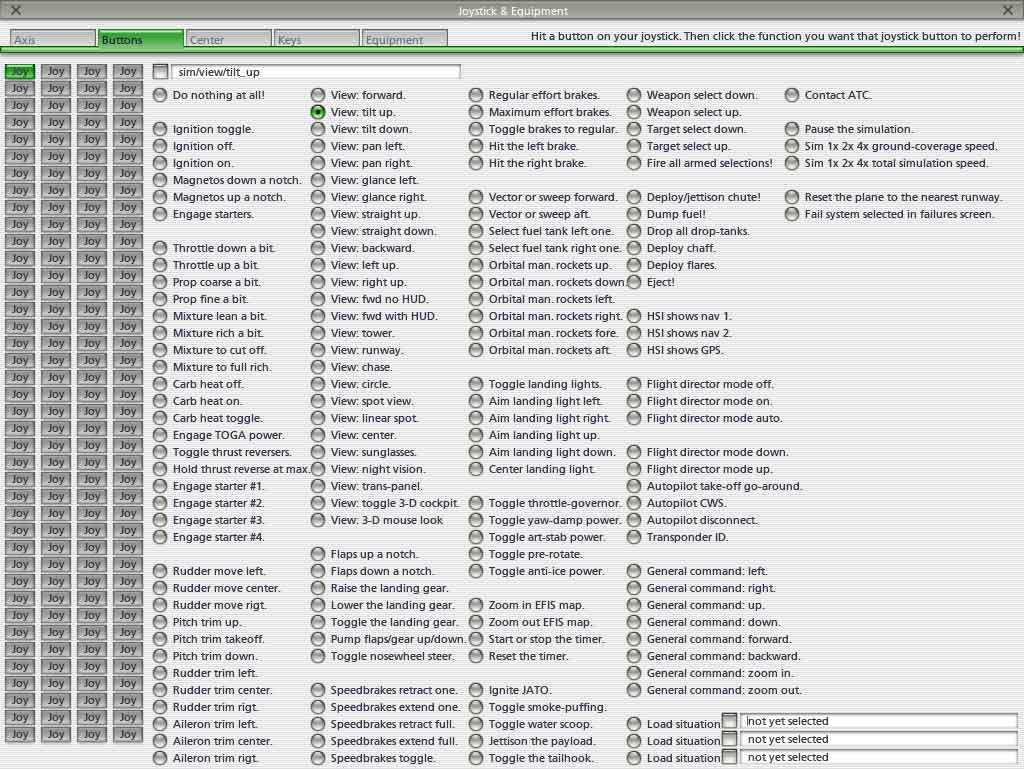This screenshot has height=769, width=1024.
Task: Open the Equipment tab
Action: click(x=404, y=40)
